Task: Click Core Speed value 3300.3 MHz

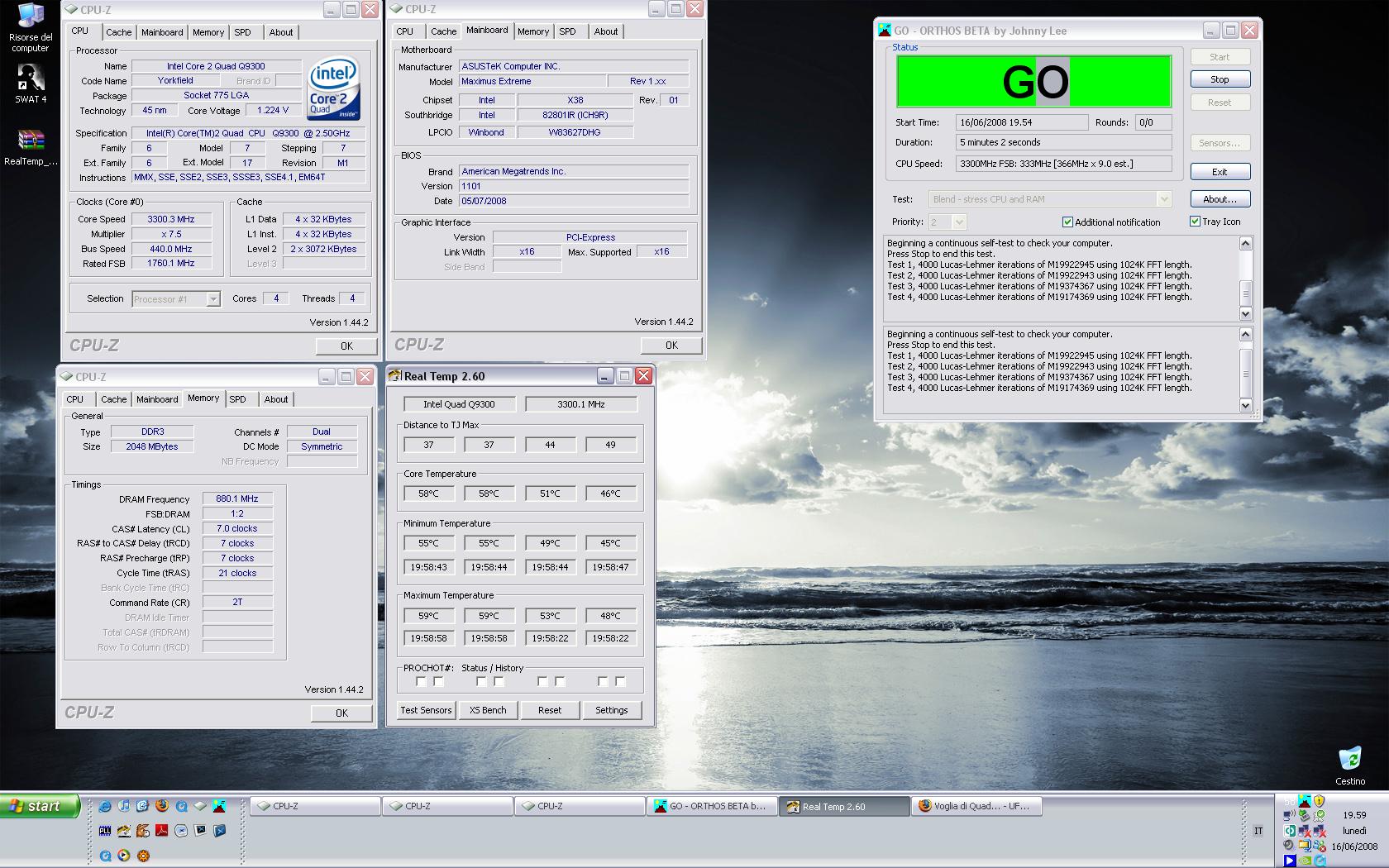Action: coord(171,219)
